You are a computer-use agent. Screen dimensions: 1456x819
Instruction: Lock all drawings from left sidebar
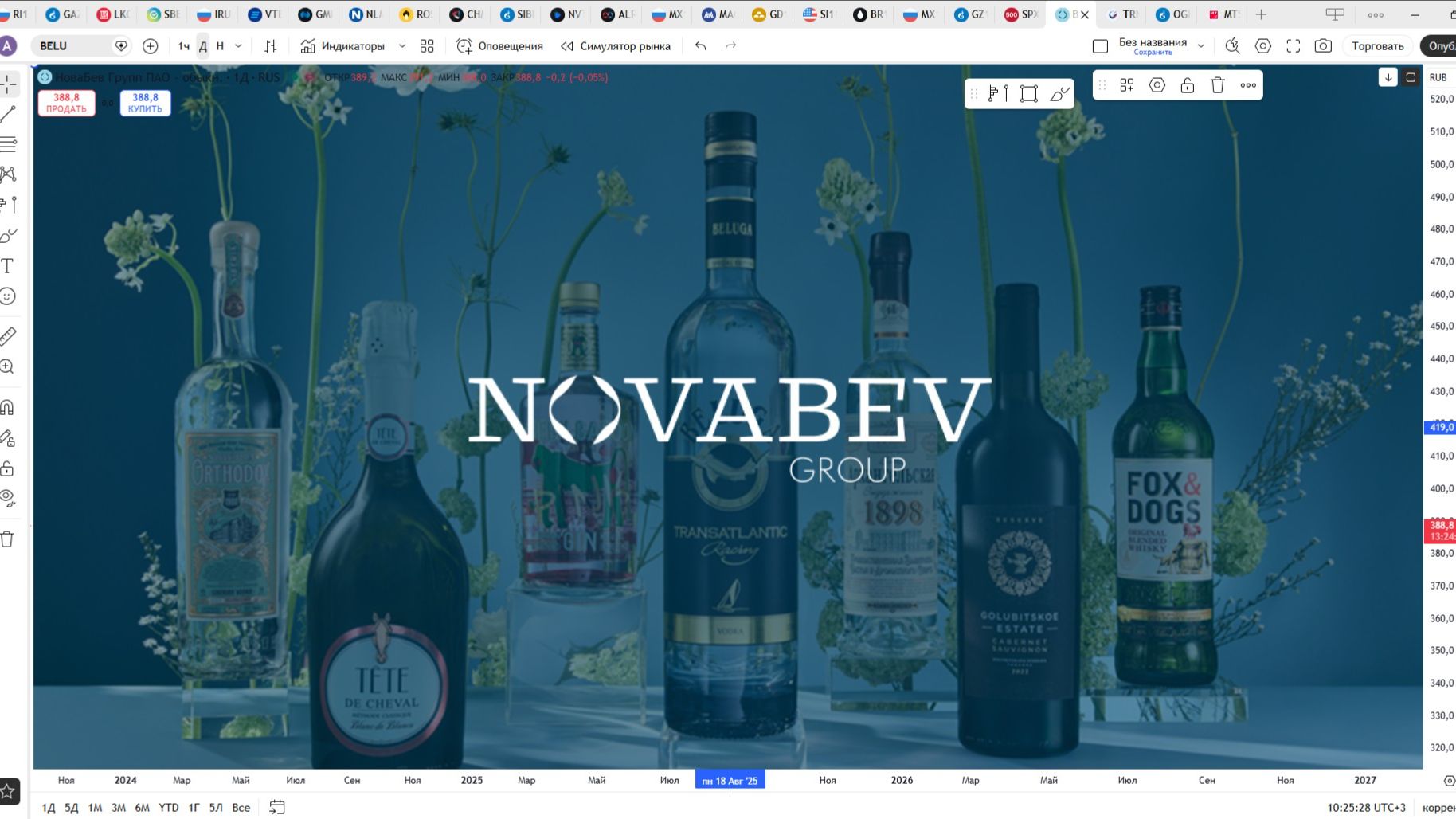pos(7,468)
